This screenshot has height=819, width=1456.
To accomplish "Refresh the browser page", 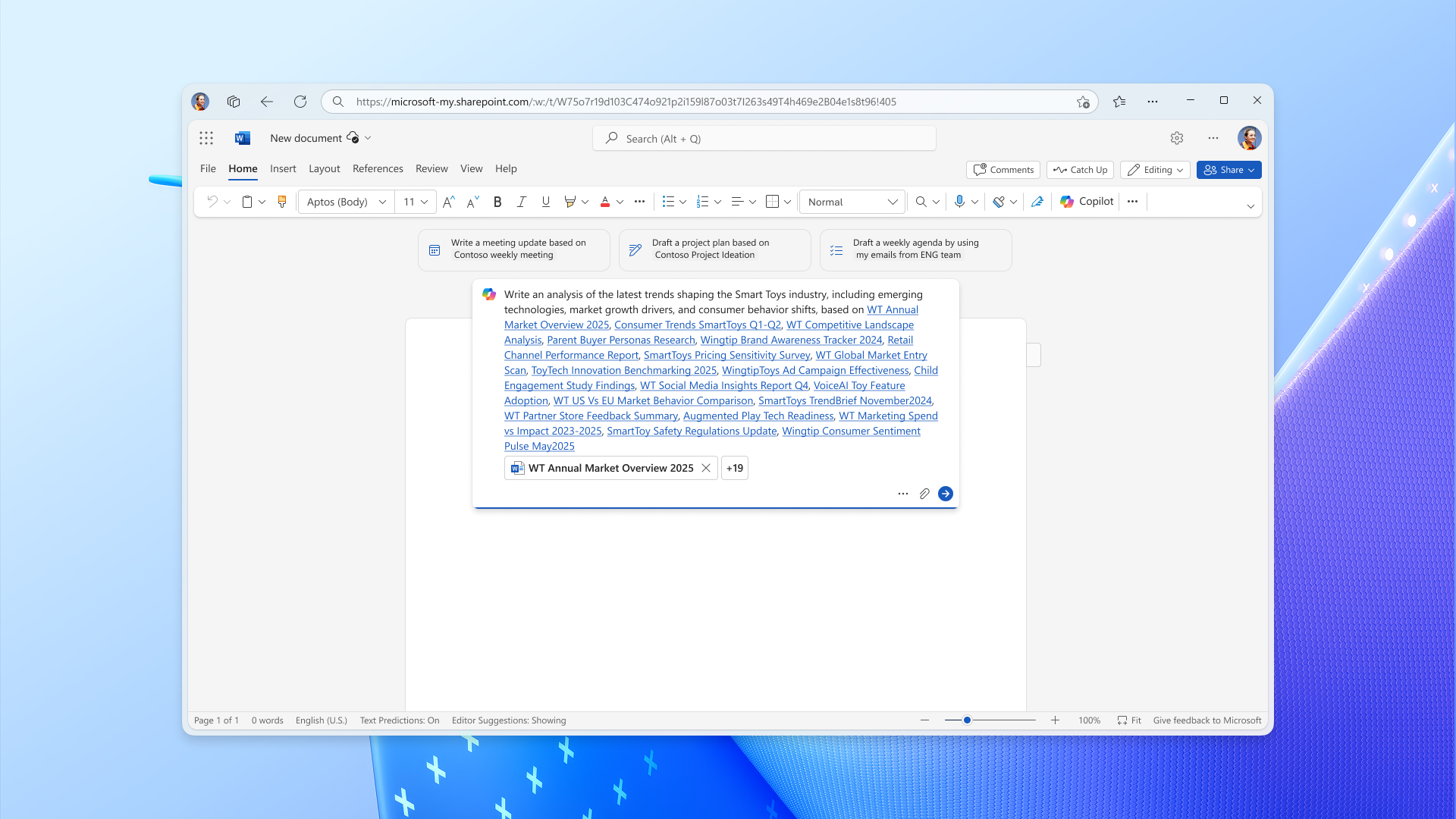I will pyautogui.click(x=300, y=102).
